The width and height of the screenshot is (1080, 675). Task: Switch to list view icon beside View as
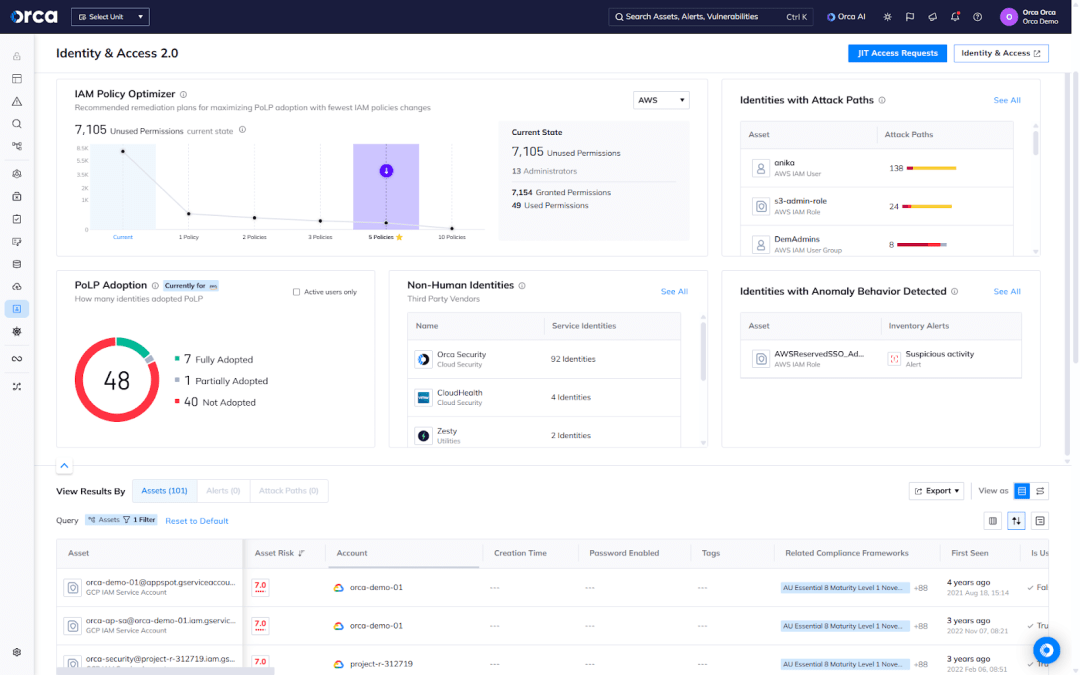[1022, 491]
